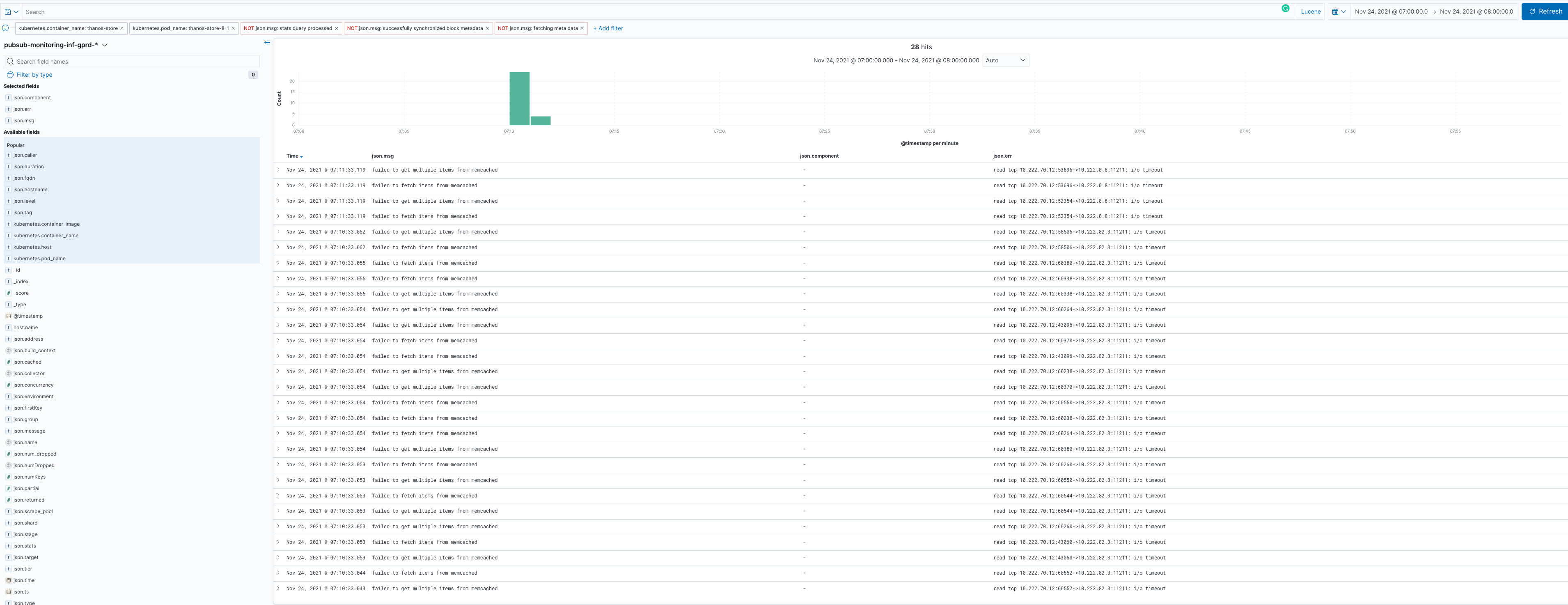Sort by the Time column header
1568x605 pixels.
click(294, 156)
